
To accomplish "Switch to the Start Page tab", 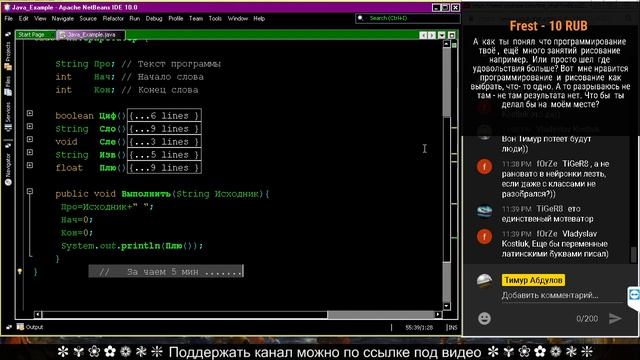I will pyautogui.click(x=35, y=35).
